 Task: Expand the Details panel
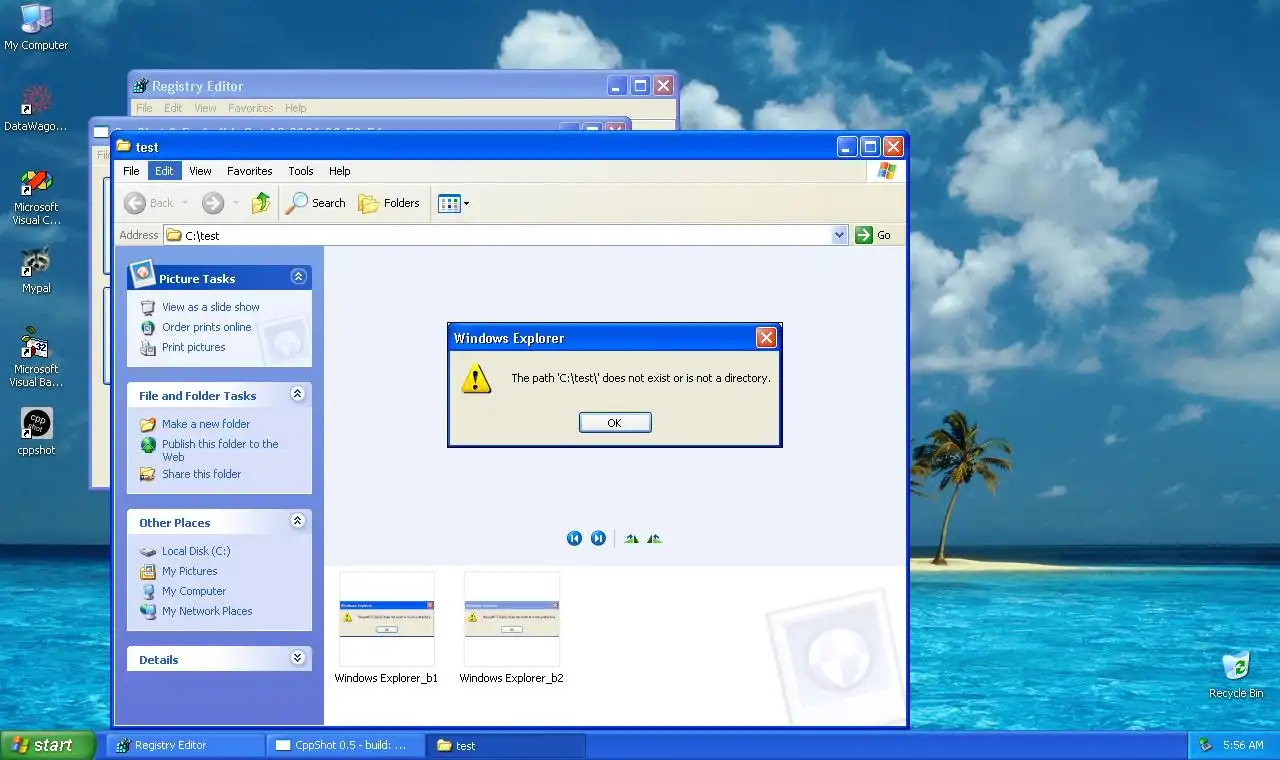click(x=297, y=658)
